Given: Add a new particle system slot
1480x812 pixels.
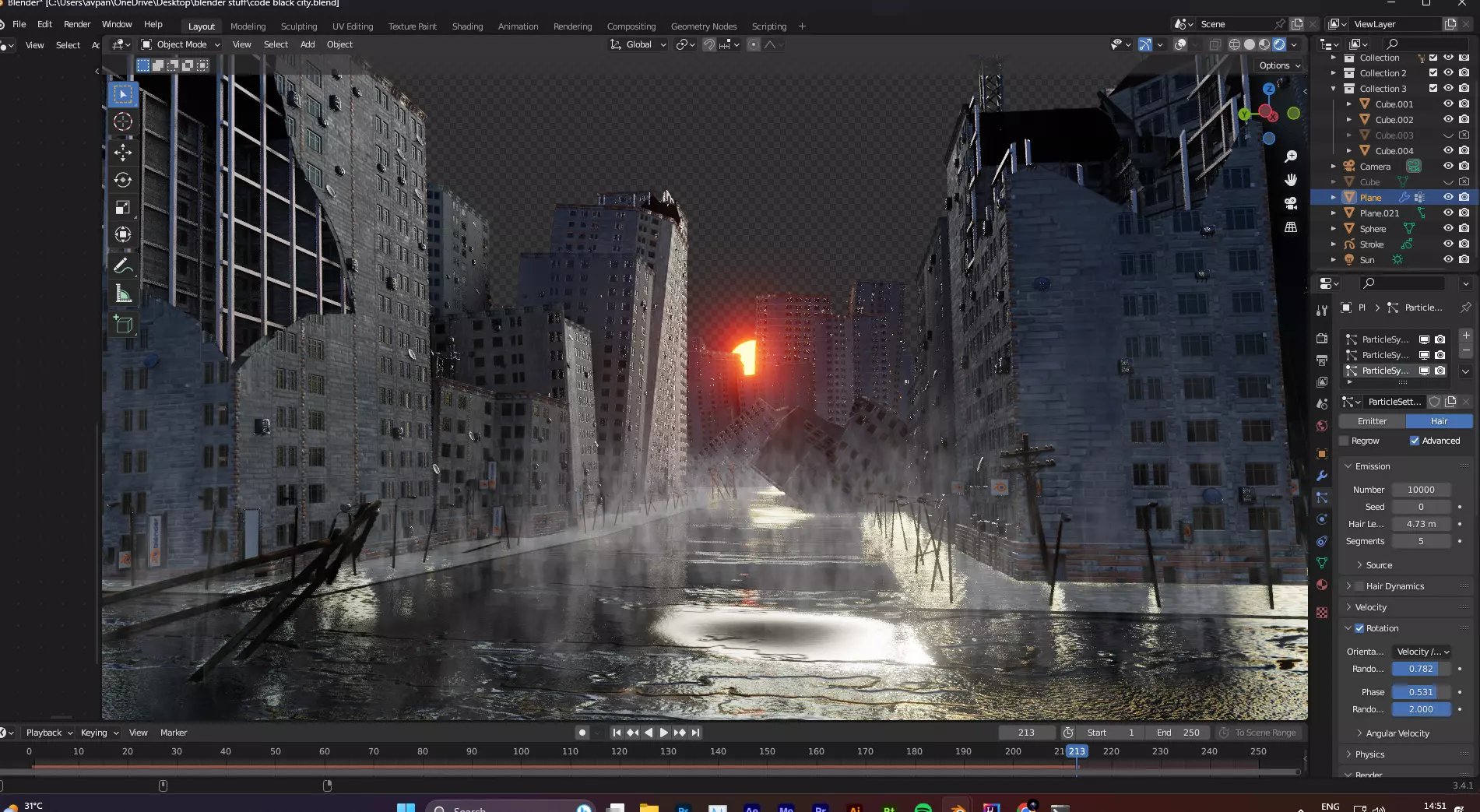Looking at the screenshot, I should tap(1466, 336).
